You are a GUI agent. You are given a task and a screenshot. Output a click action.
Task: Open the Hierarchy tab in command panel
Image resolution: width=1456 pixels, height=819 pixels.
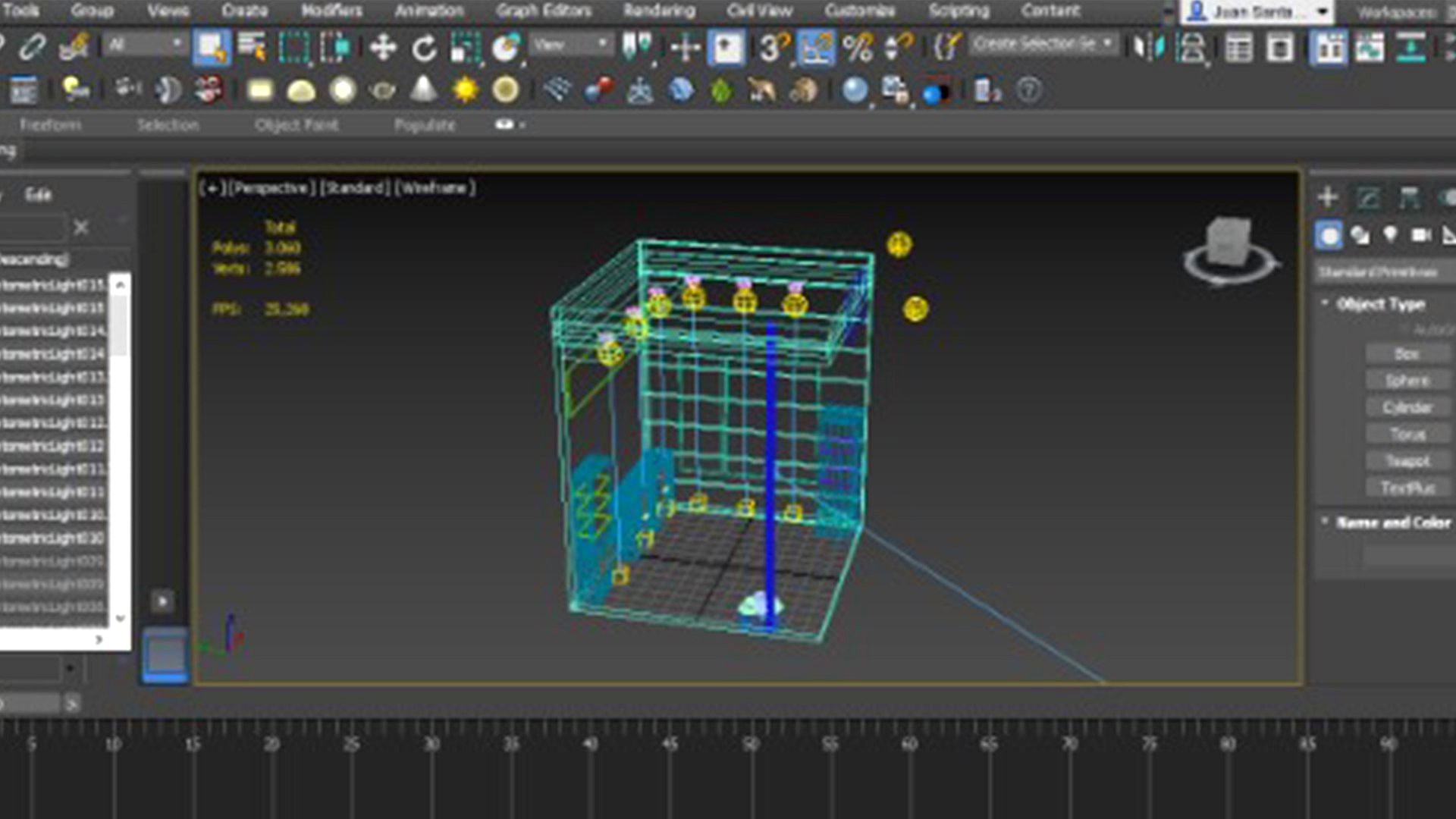click(1409, 197)
